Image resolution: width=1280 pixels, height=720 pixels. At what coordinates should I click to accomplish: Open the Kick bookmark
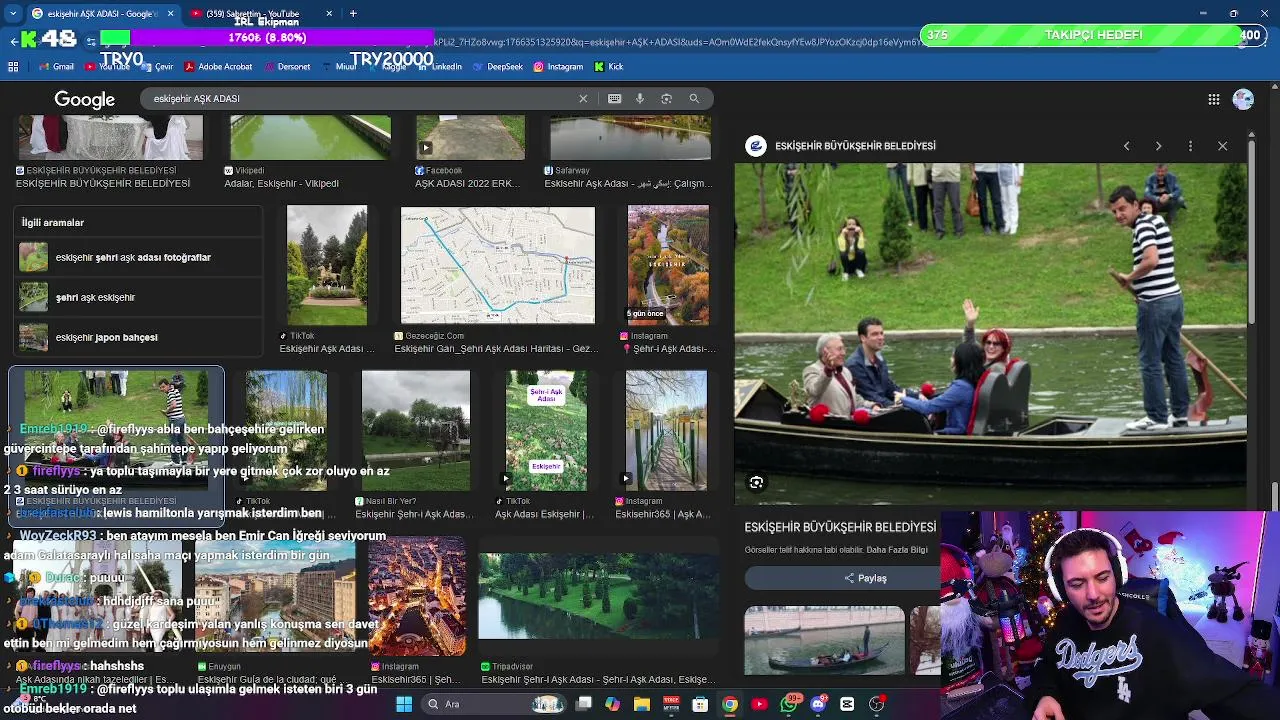coord(609,66)
